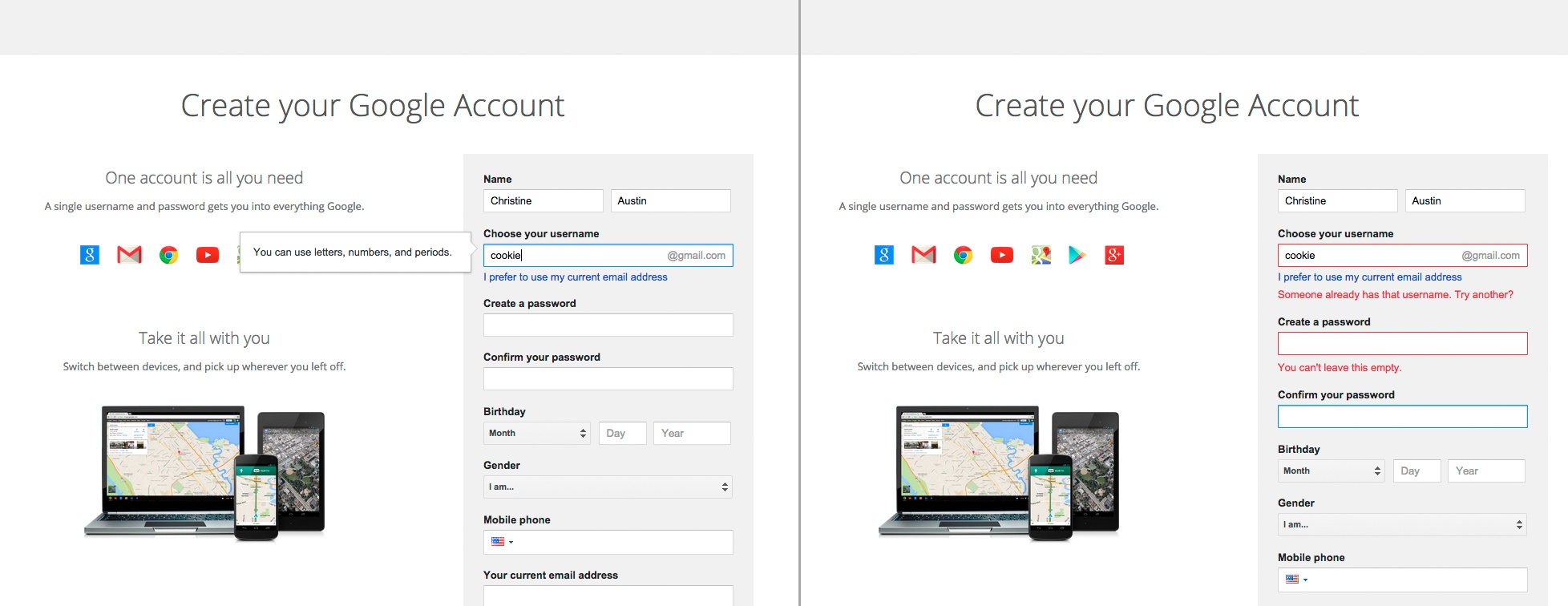The image size is (1568, 606).
Task: Click the Gmail envelope icon in right screenshot
Action: (923, 255)
